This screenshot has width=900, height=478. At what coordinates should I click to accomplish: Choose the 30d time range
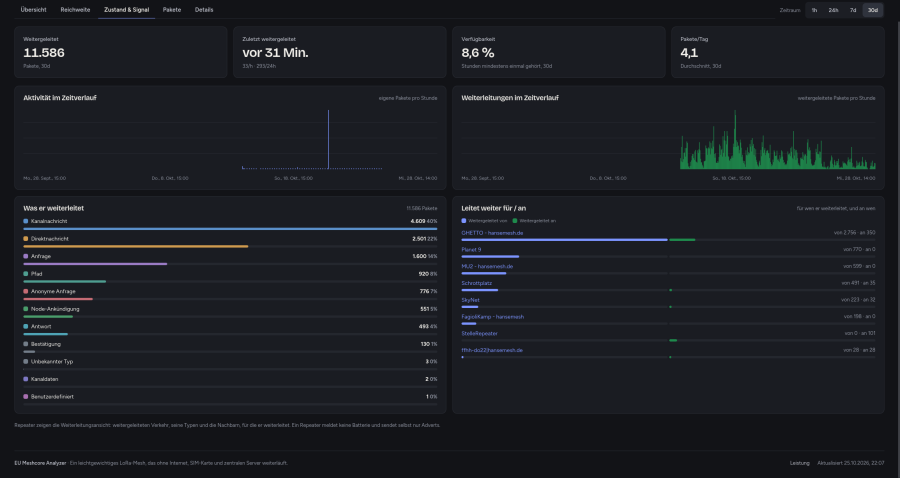click(872, 10)
